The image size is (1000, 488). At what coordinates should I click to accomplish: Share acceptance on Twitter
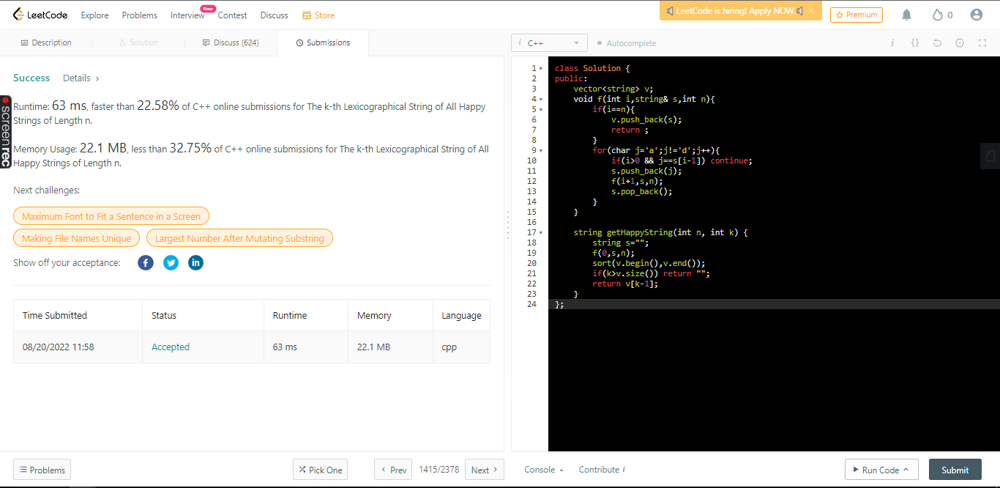[171, 263]
